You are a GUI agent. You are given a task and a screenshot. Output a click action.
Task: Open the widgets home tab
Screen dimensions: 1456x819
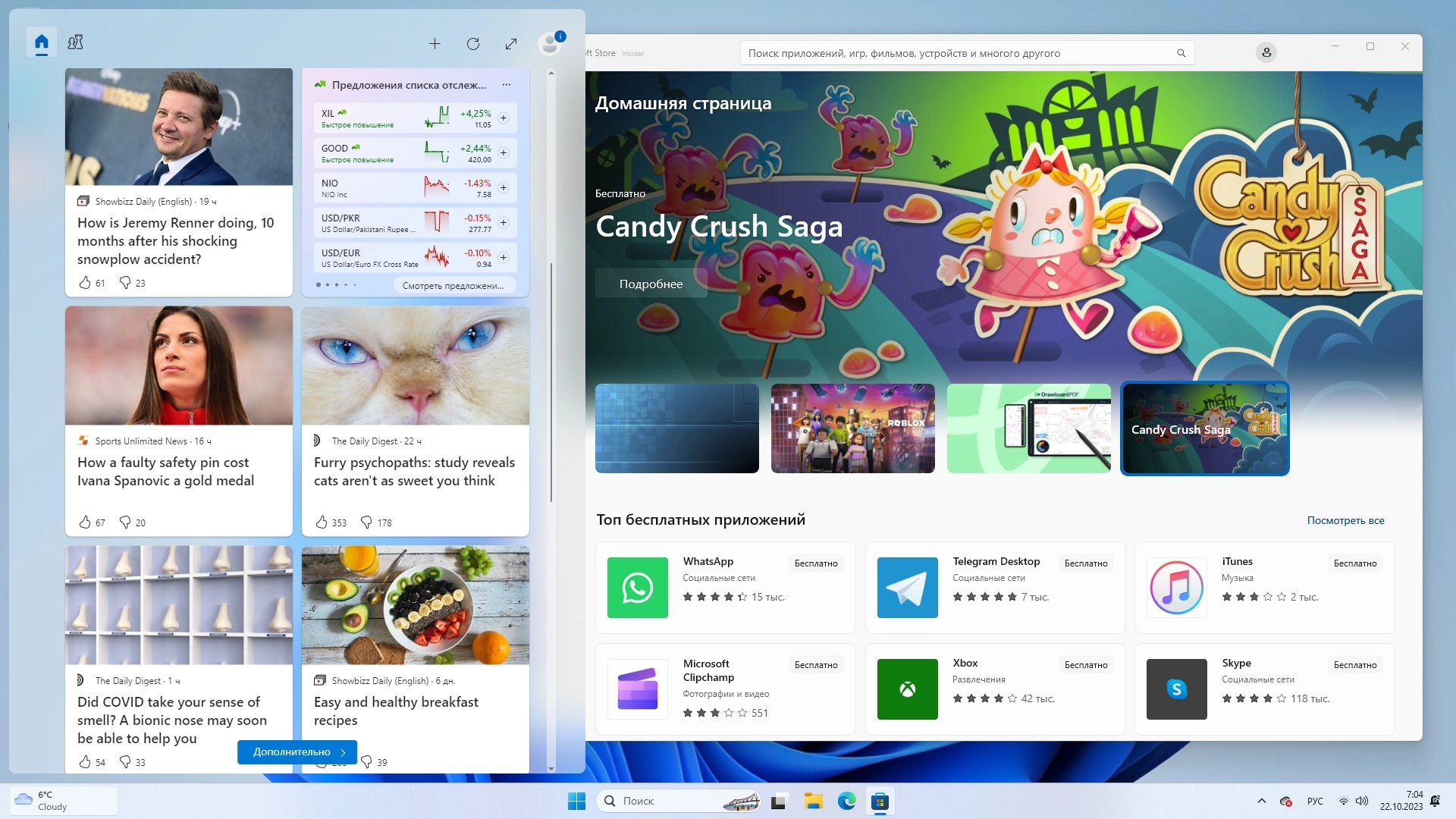[42, 42]
